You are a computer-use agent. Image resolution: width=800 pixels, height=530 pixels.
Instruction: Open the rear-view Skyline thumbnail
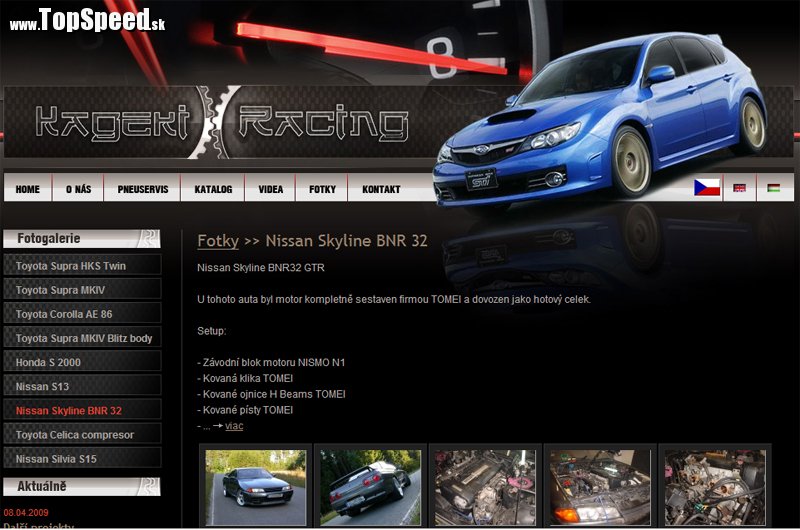[x=370, y=487]
